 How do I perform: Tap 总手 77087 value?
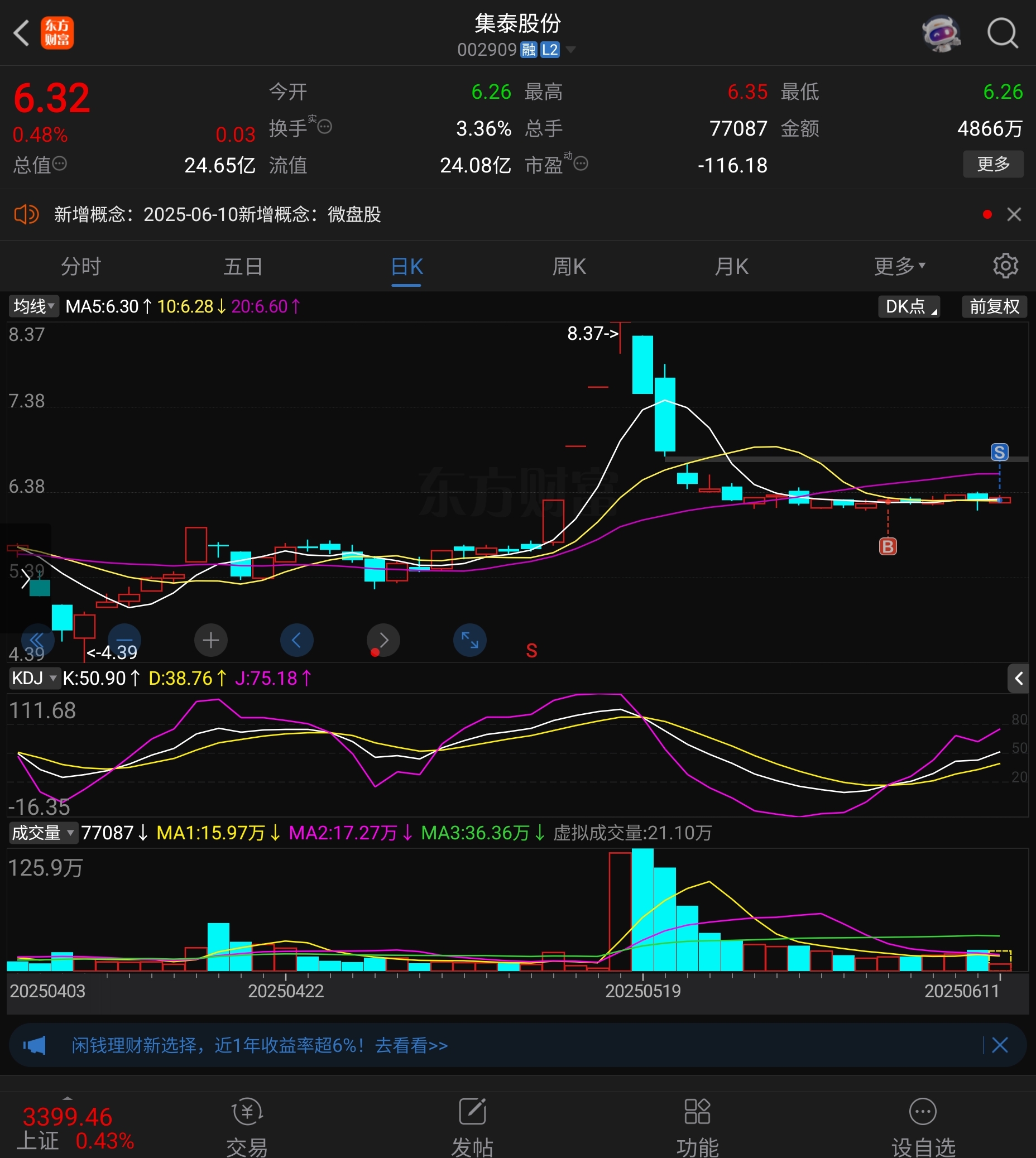pyautogui.click(x=738, y=128)
